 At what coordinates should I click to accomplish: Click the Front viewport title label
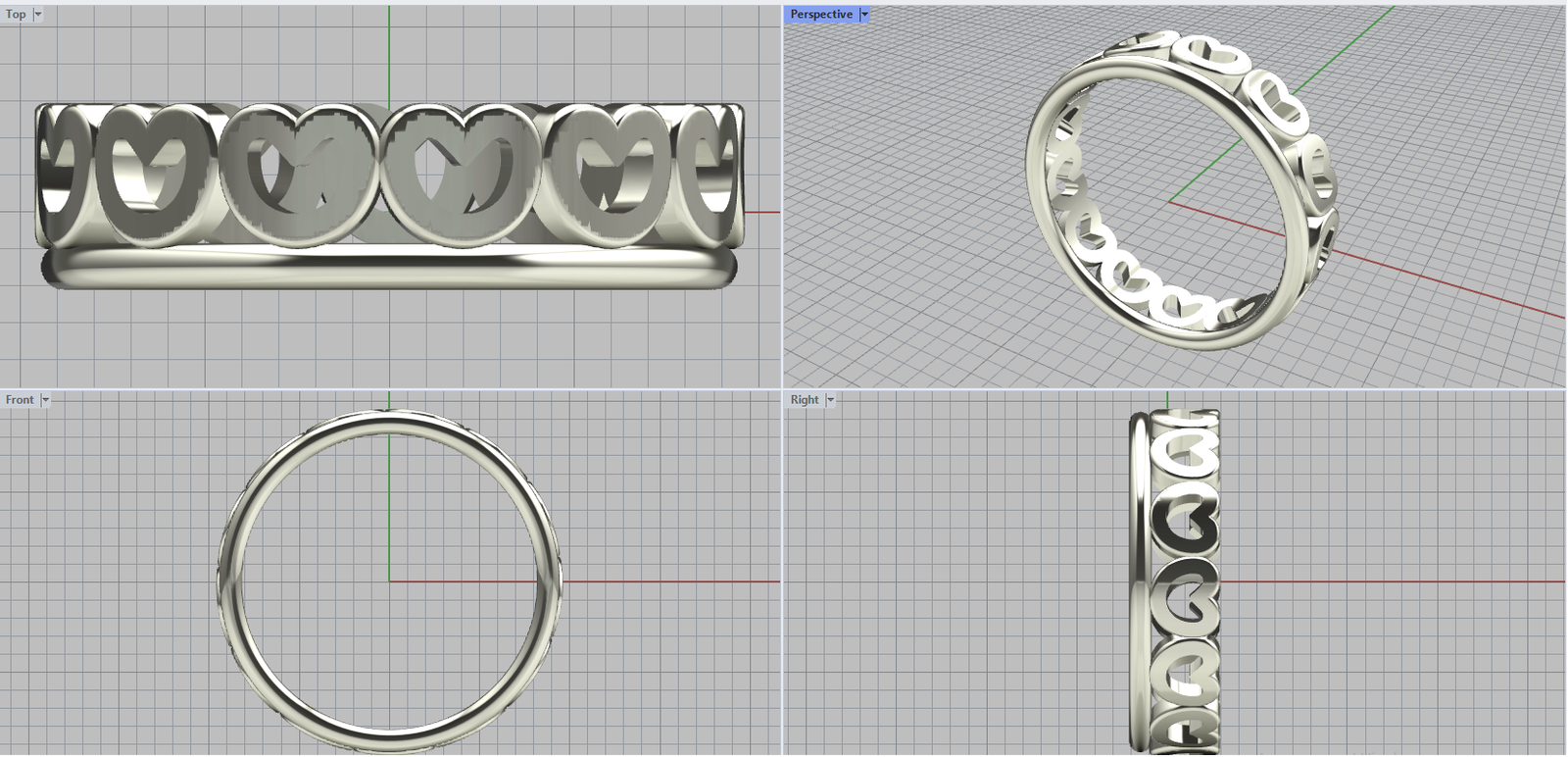(x=19, y=399)
